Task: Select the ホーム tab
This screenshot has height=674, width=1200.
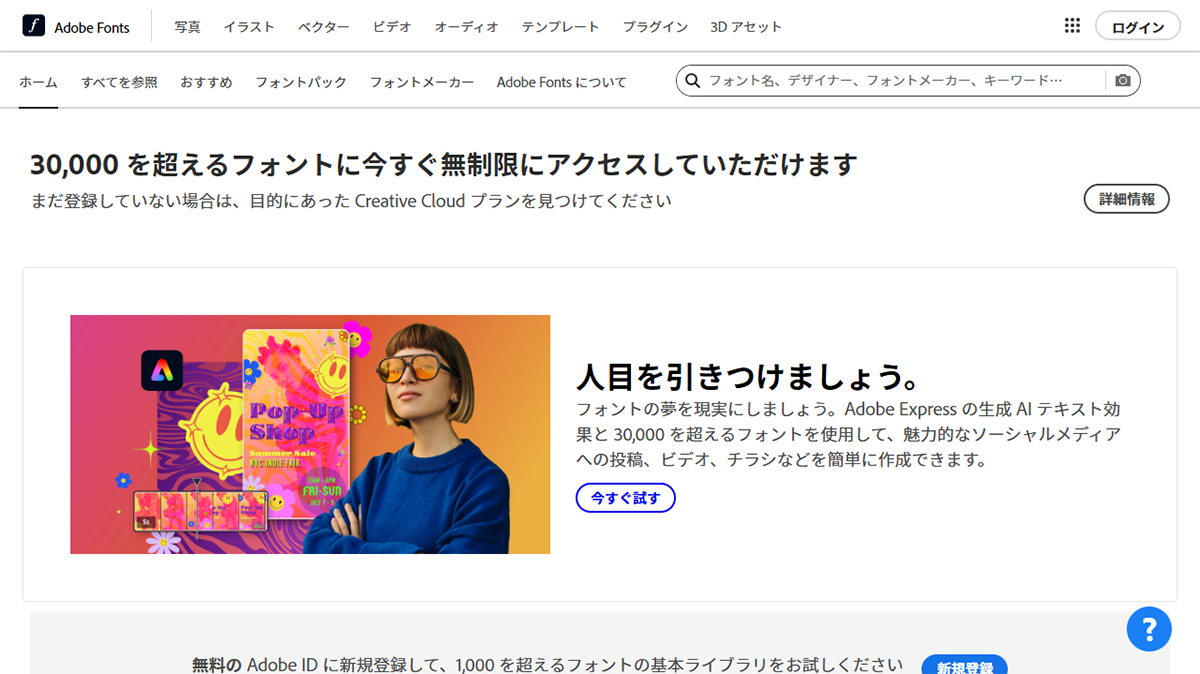Action: tap(38, 82)
